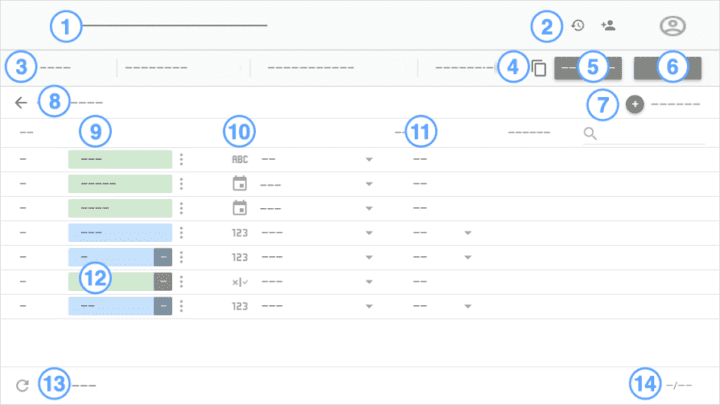720x405 pixels.
Task: Click the boolean x|✓ type icon
Action: click(240, 282)
